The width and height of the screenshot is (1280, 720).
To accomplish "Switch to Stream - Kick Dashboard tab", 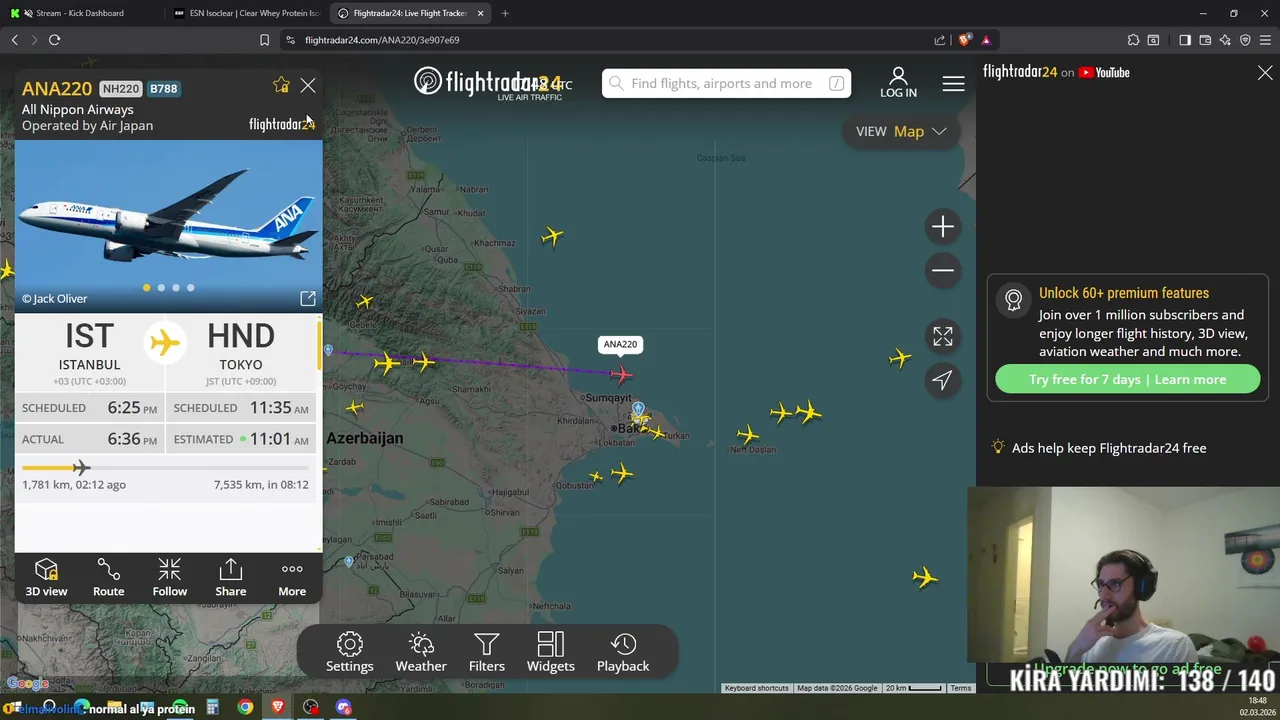I will [80, 13].
